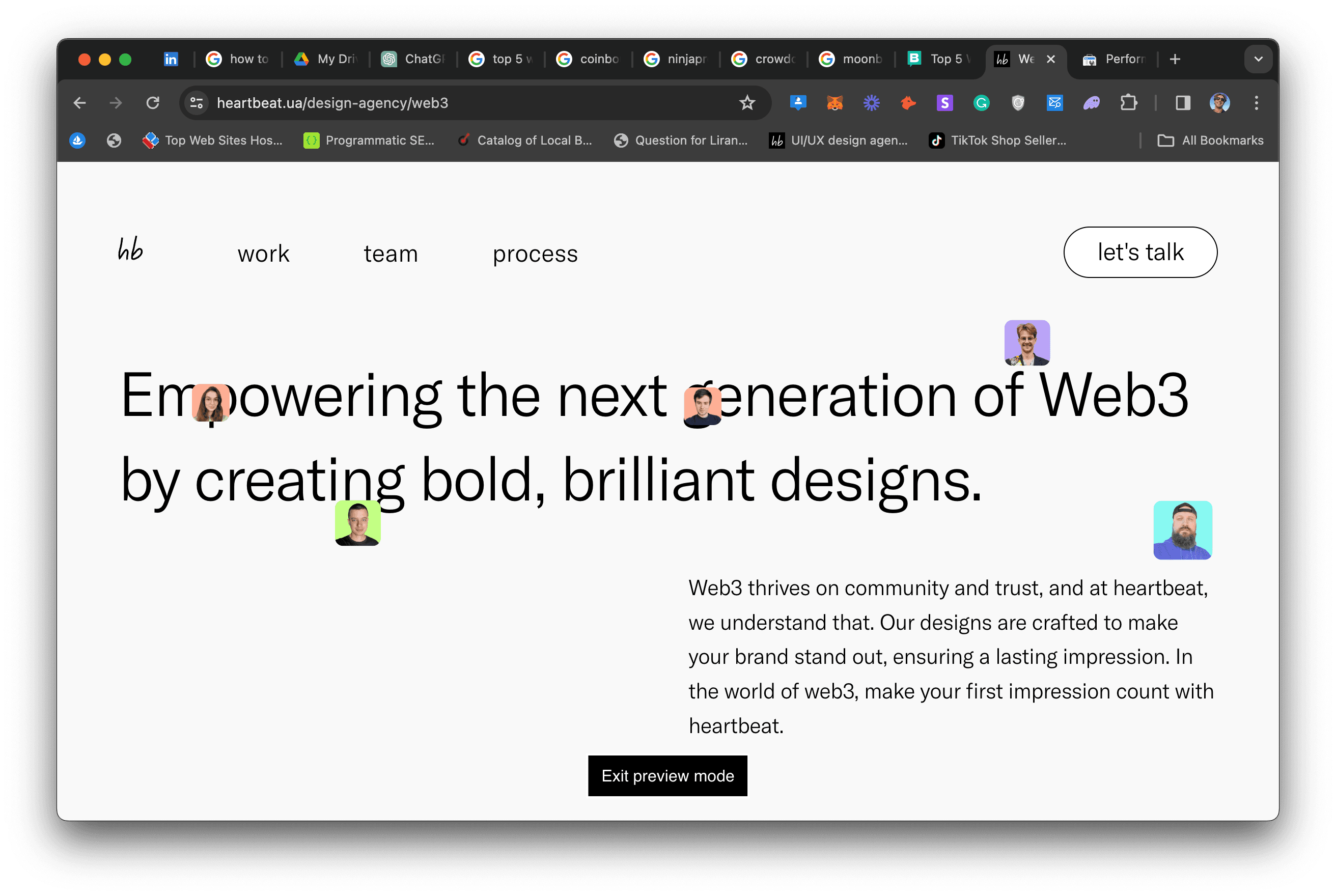This screenshot has height=896, width=1336.
Task: Open 'Programmatic SE...' bookmark
Action: coord(369,141)
